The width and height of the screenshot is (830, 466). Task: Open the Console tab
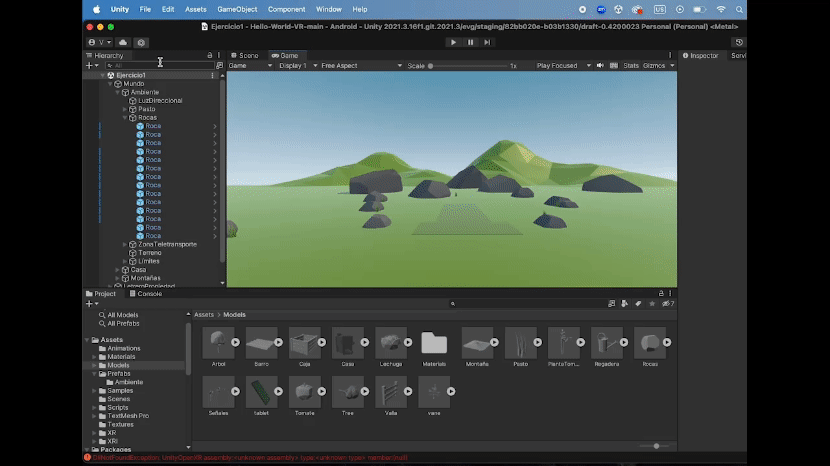click(x=146, y=293)
